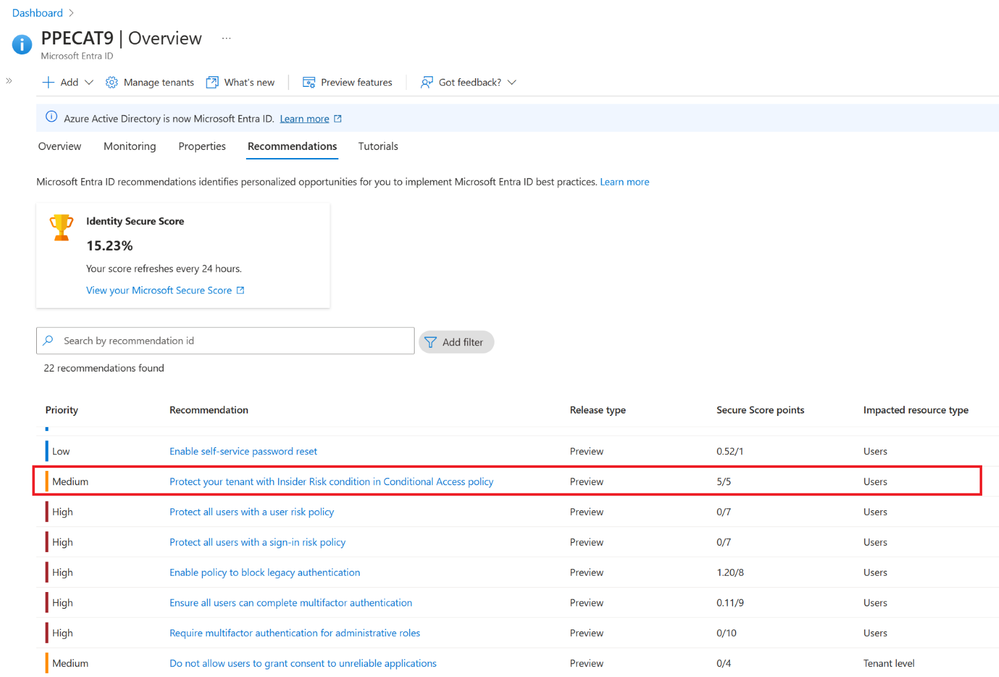999x677 pixels.
Task: Click the external link icon after banner Learn more
Action: pos(338,118)
